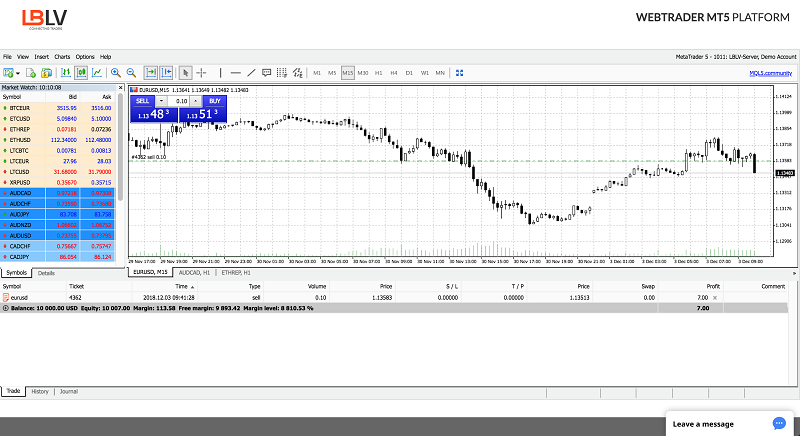Image resolution: width=800 pixels, height=436 pixels.
Task: Click the BUY button on chart
Action: click(215, 101)
